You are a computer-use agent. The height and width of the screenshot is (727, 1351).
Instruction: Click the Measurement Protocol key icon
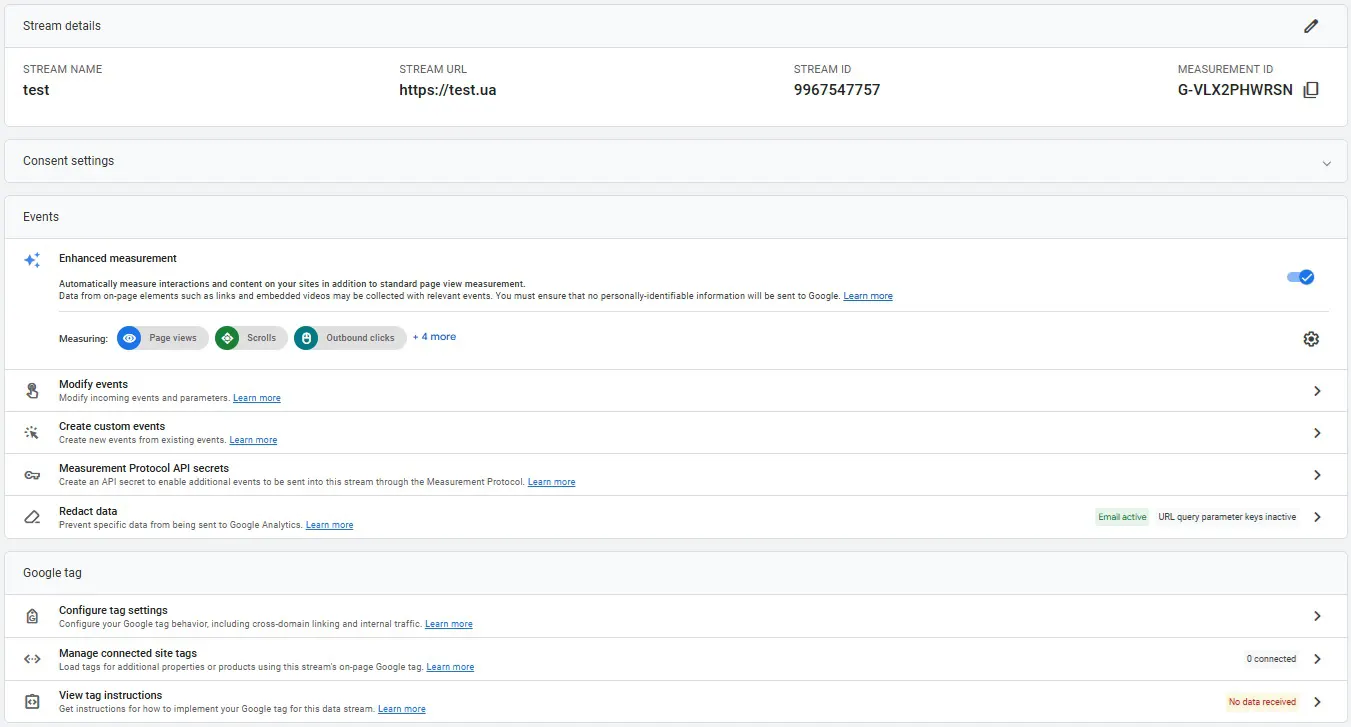point(32,475)
